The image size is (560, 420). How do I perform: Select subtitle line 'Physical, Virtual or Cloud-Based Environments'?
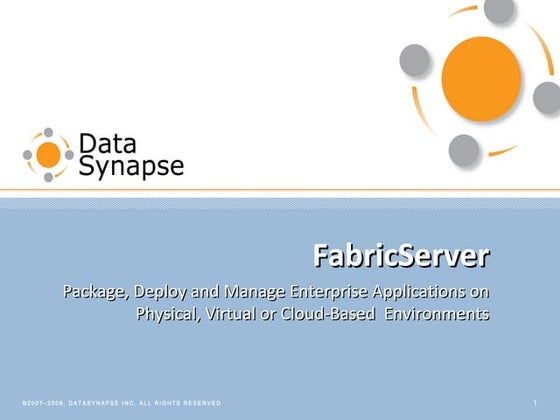(312, 314)
